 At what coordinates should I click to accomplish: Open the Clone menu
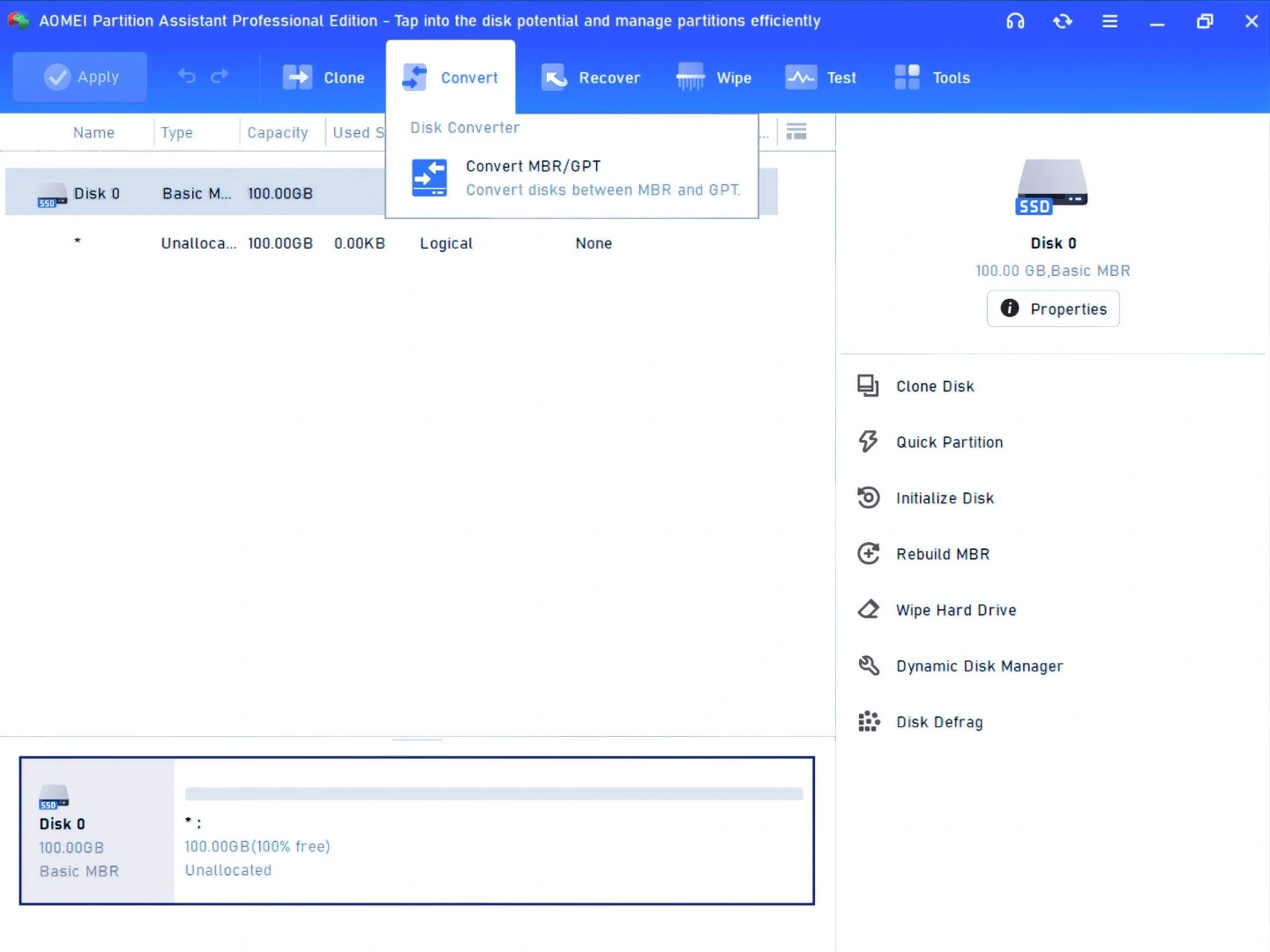click(324, 78)
